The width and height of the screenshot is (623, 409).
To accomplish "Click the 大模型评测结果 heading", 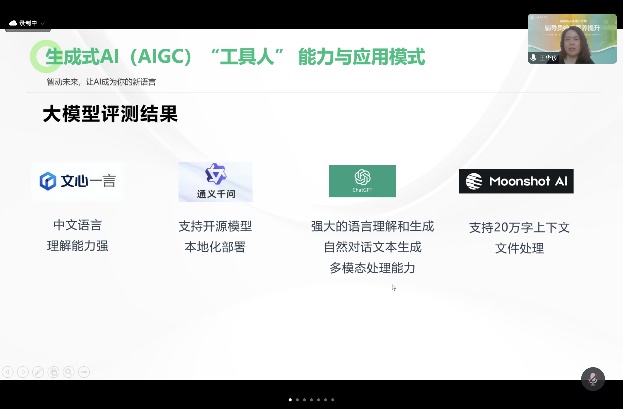I will [x=110, y=114].
